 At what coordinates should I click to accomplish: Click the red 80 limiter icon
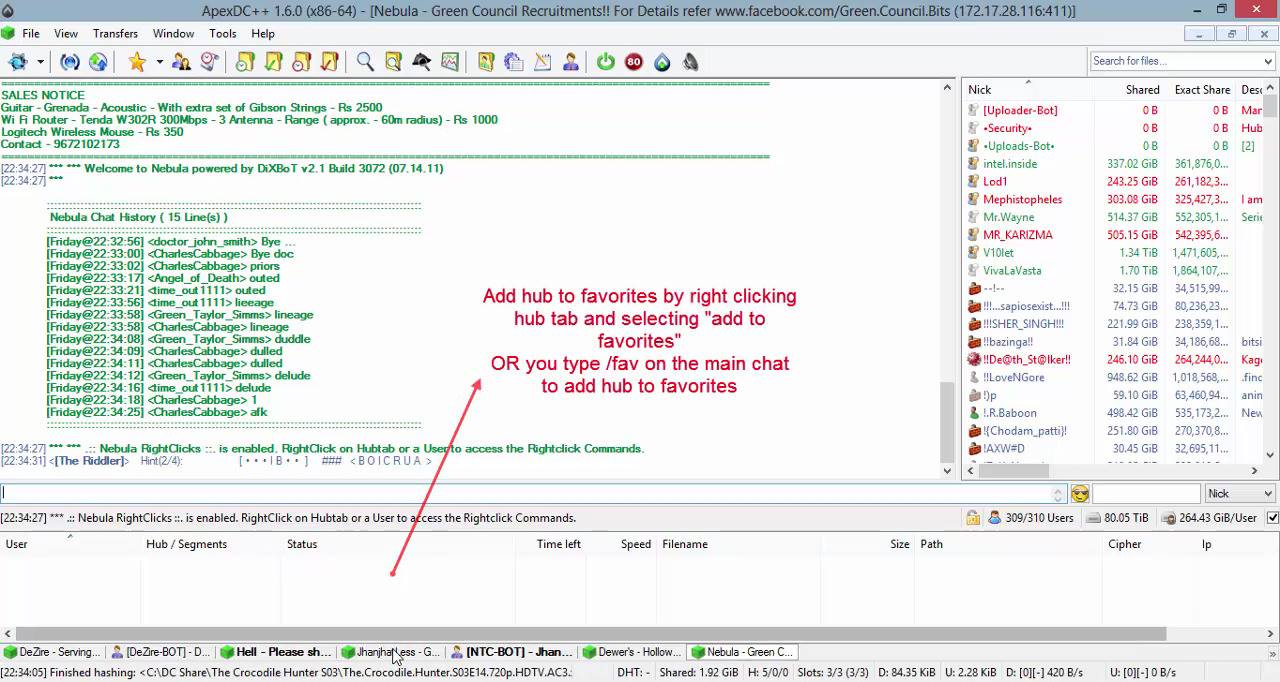(633, 62)
